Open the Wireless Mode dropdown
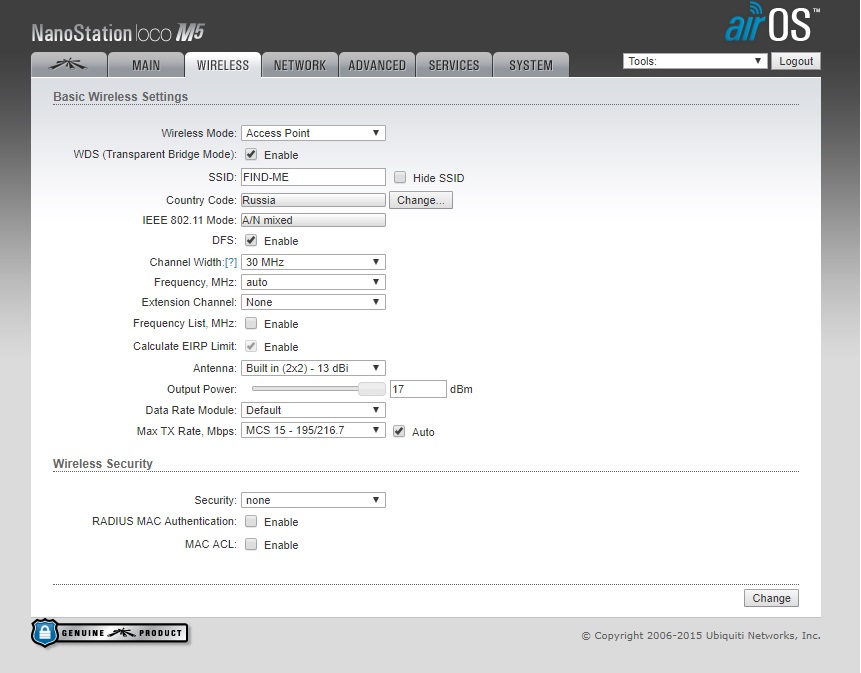Image resolution: width=861 pixels, height=673 pixels. (x=313, y=133)
